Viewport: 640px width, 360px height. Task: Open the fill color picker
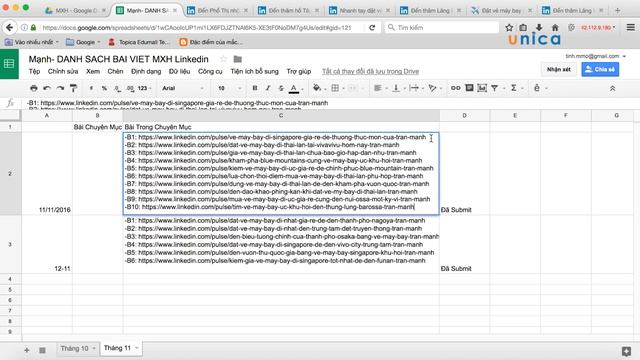click(x=317, y=88)
